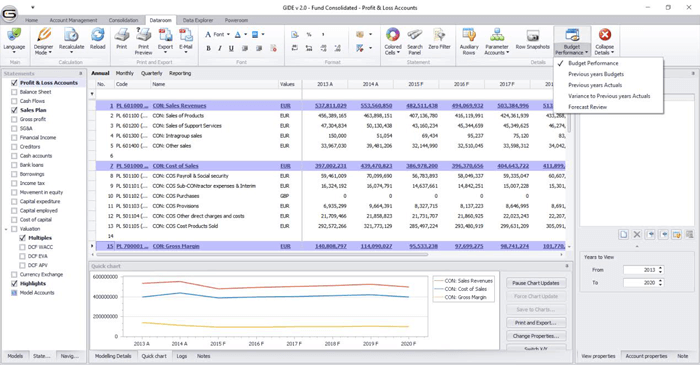This screenshot has height=365, width=700.
Task: Apply the Zero Filter
Action: tap(439, 35)
